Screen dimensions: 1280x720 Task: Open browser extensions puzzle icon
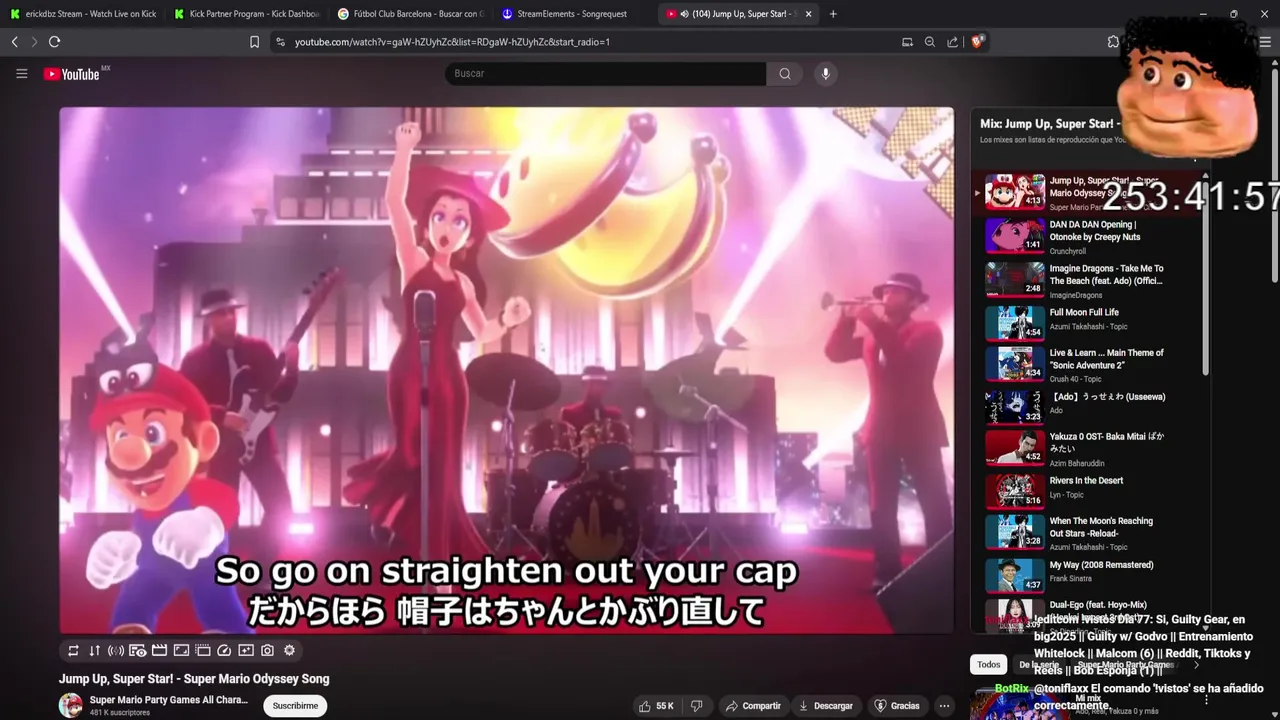1113,42
